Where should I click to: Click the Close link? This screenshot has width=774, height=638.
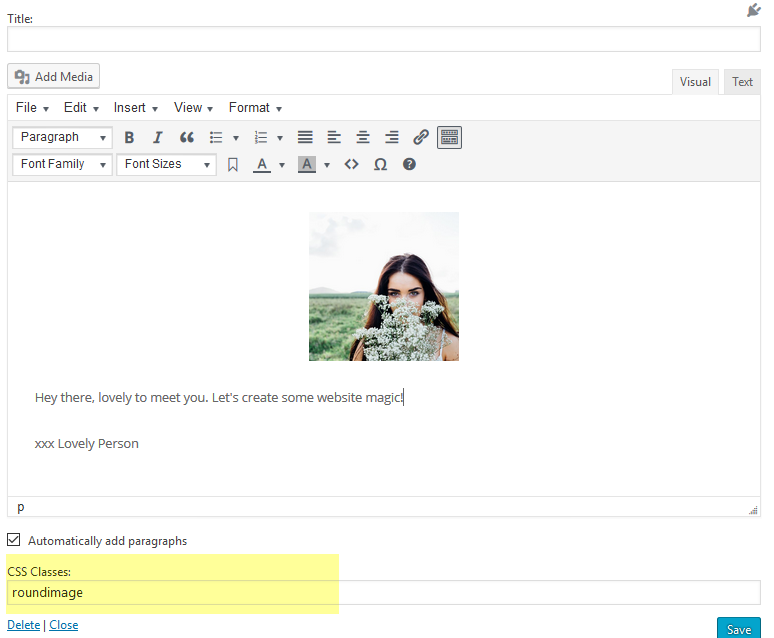click(x=64, y=625)
